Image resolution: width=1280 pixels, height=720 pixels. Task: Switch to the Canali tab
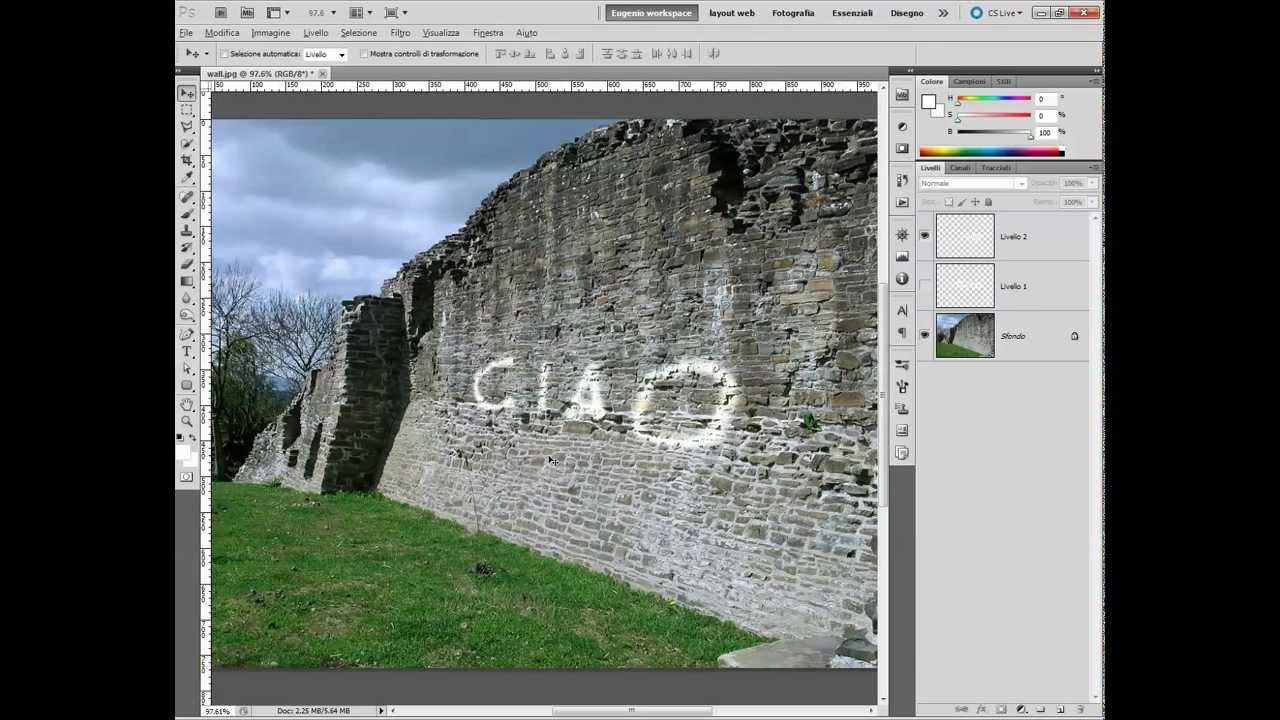960,168
